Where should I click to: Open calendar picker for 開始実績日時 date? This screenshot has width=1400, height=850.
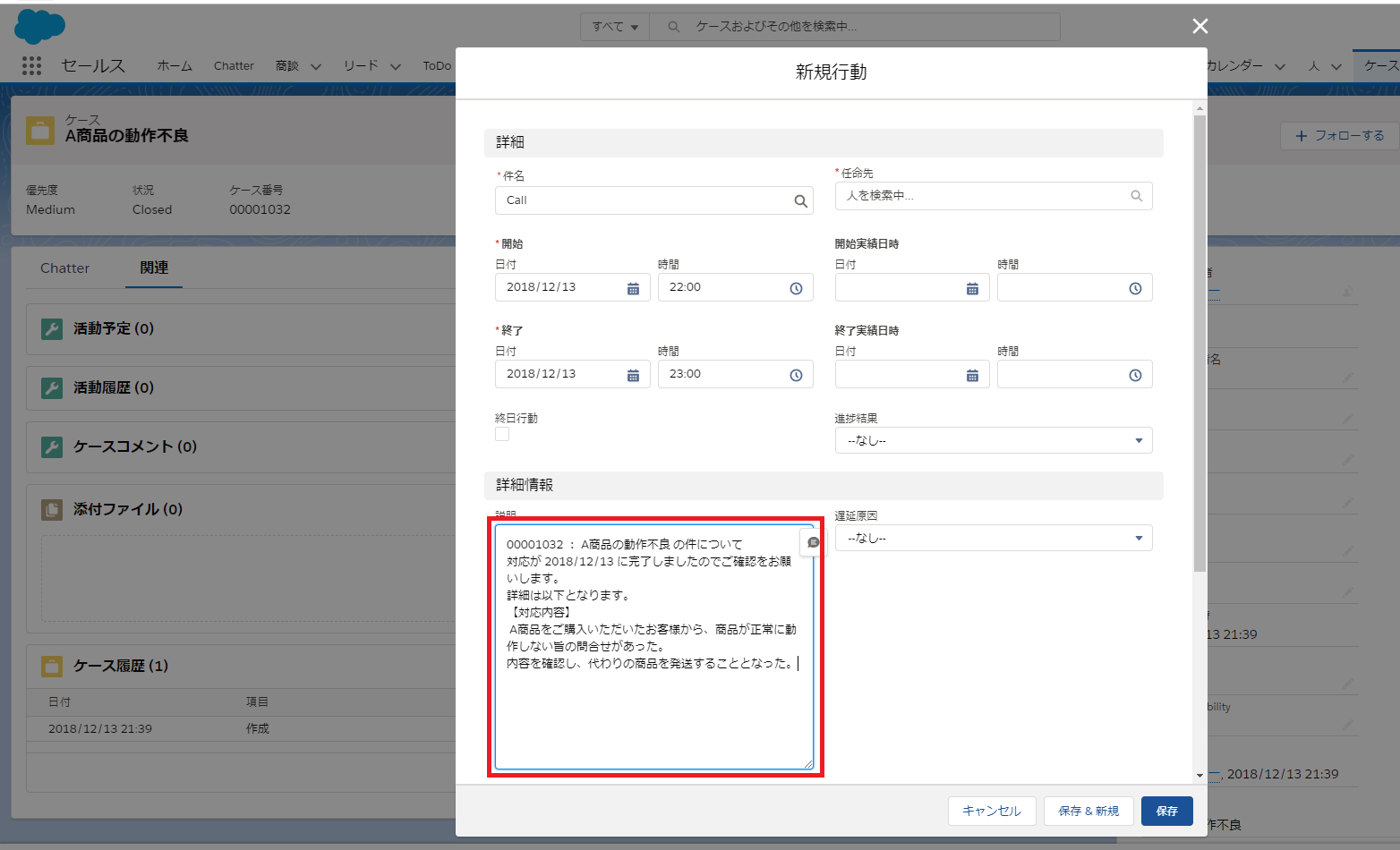pyautogui.click(x=972, y=288)
